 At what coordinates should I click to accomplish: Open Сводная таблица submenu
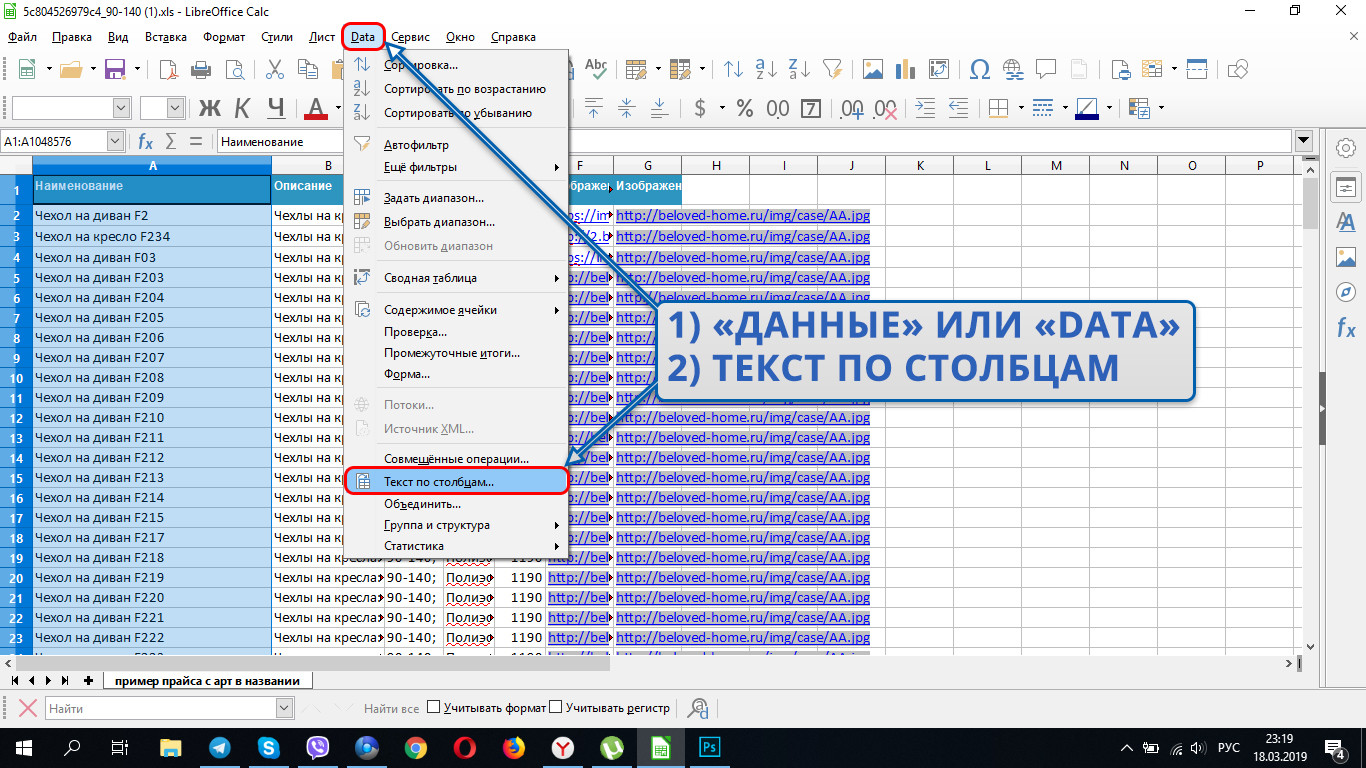pyautogui.click(x=457, y=278)
